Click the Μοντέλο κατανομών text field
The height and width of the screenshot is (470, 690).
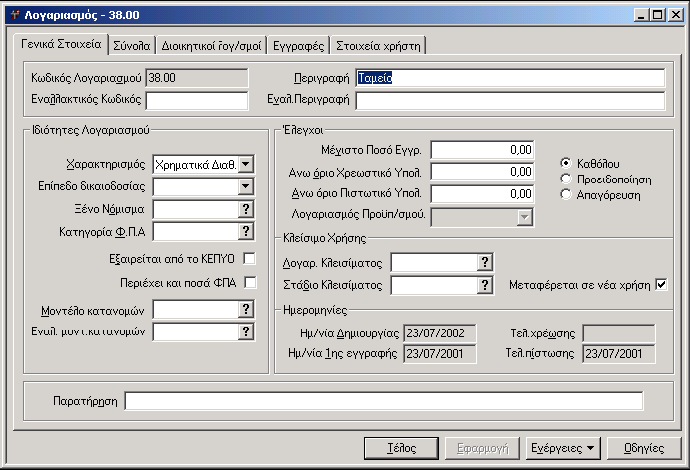tap(196, 309)
